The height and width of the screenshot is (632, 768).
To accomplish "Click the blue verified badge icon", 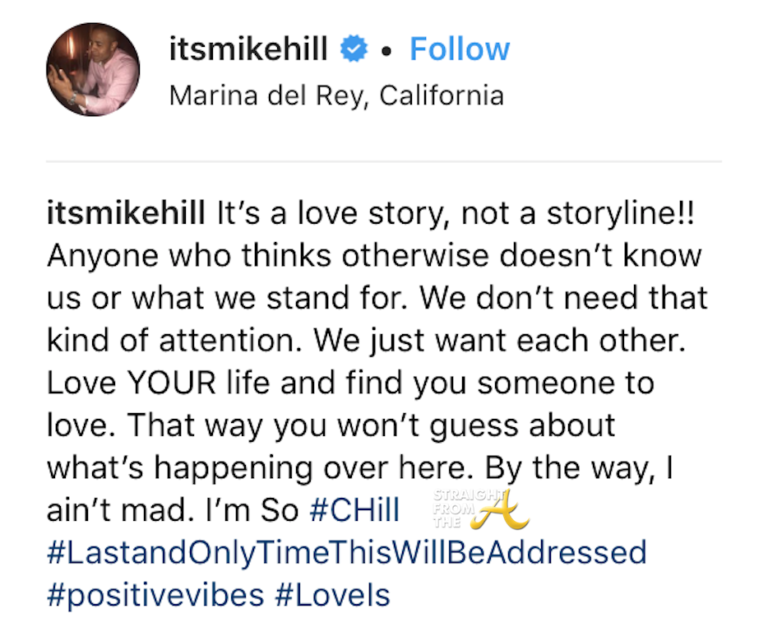I will coord(353,49).
